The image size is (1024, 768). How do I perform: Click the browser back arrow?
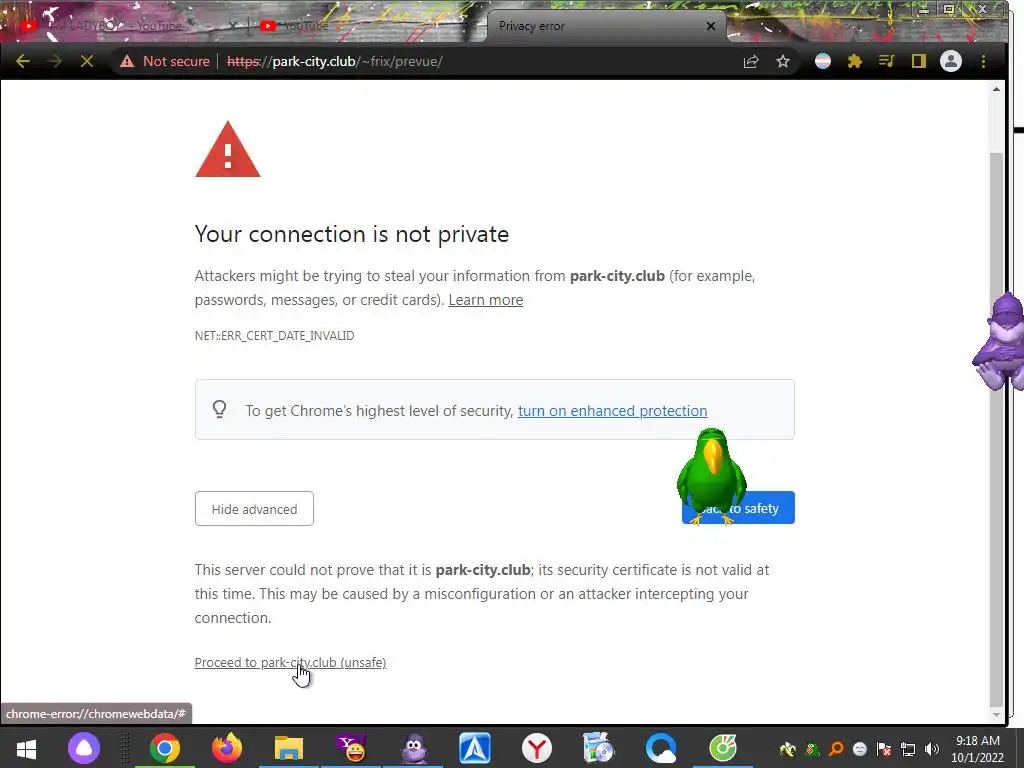point(23,61)
